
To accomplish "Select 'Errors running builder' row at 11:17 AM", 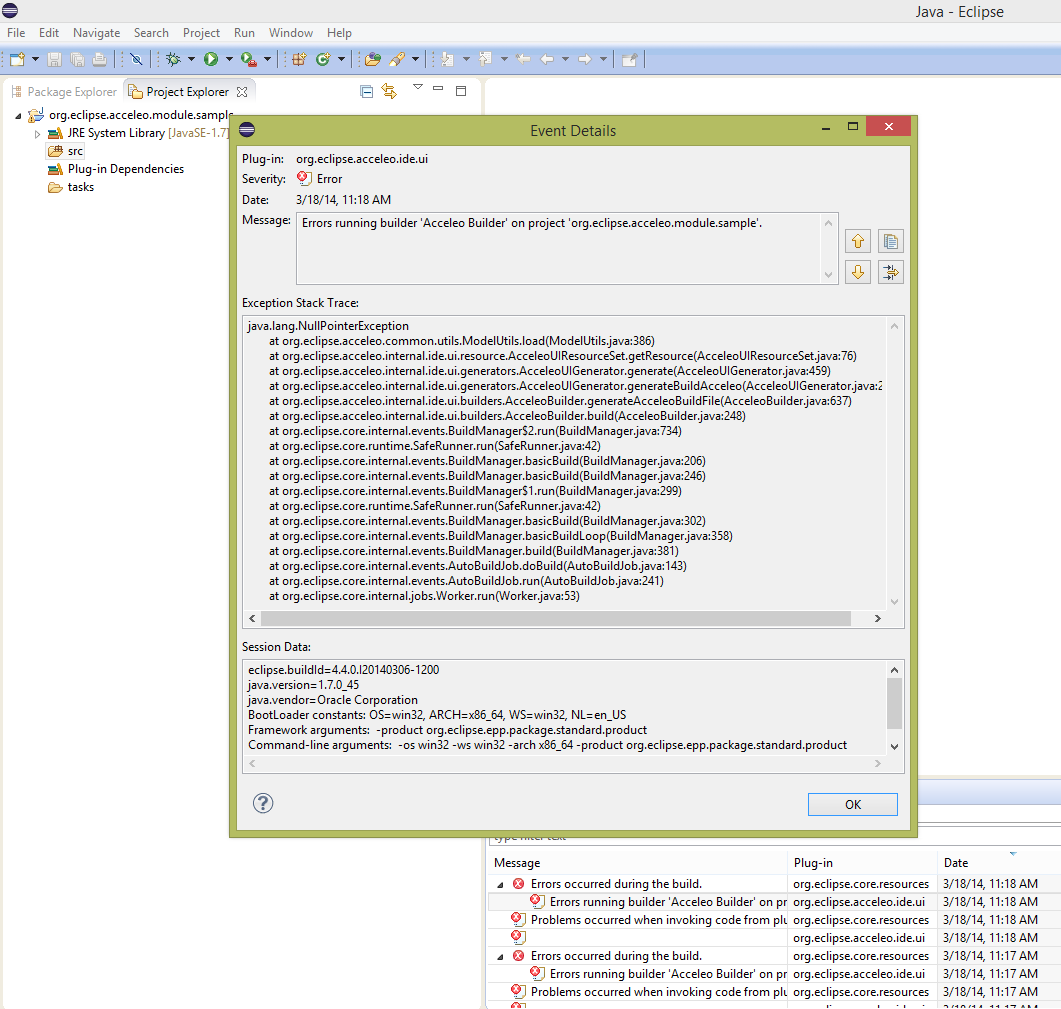I will (x=773, y=974).
